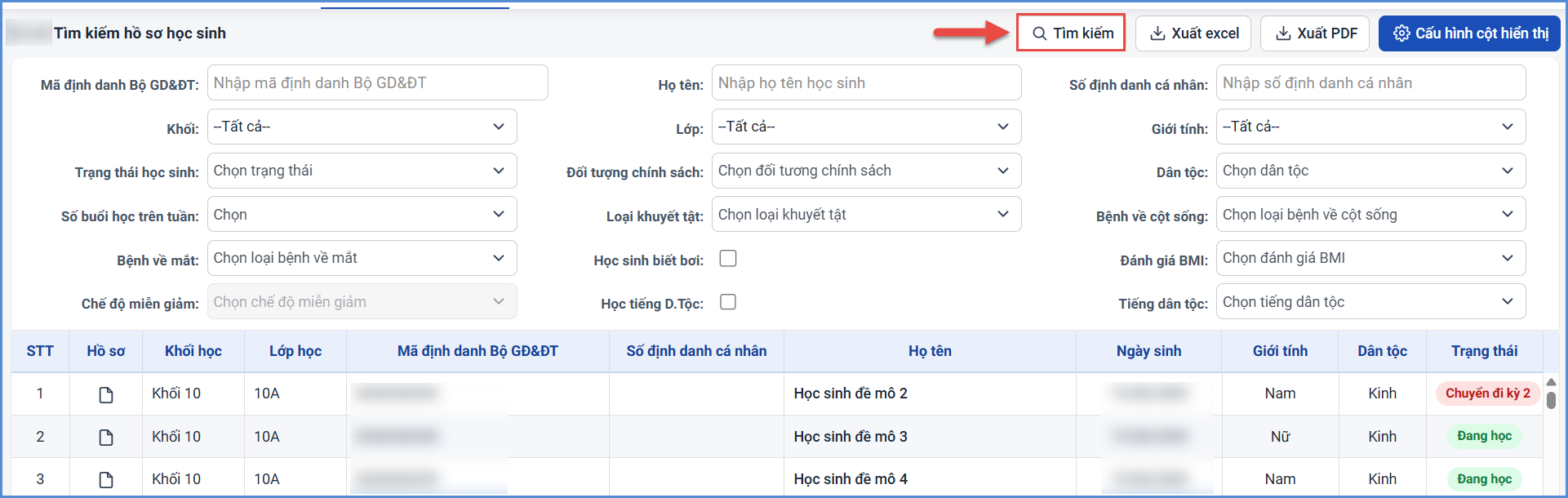Click the Ngày sinh column header
This screenshot has width=1568, height=498.
1148,351
